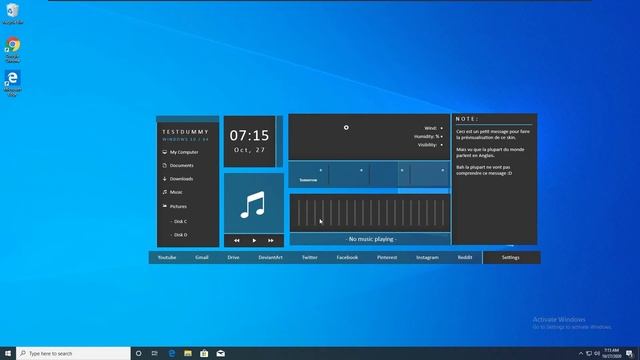This screenshot has height=360, width=640.
Task: Click the No music playing label
Action: pyautogui.click(x=371, y=239)
